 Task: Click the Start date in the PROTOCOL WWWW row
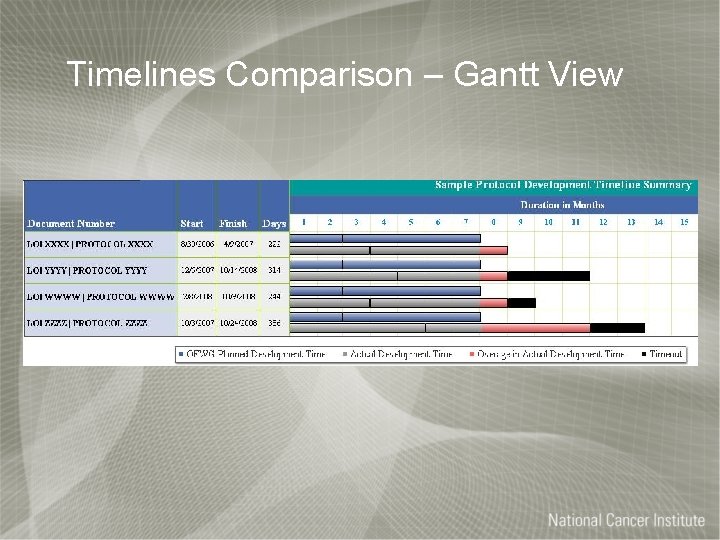197,297
